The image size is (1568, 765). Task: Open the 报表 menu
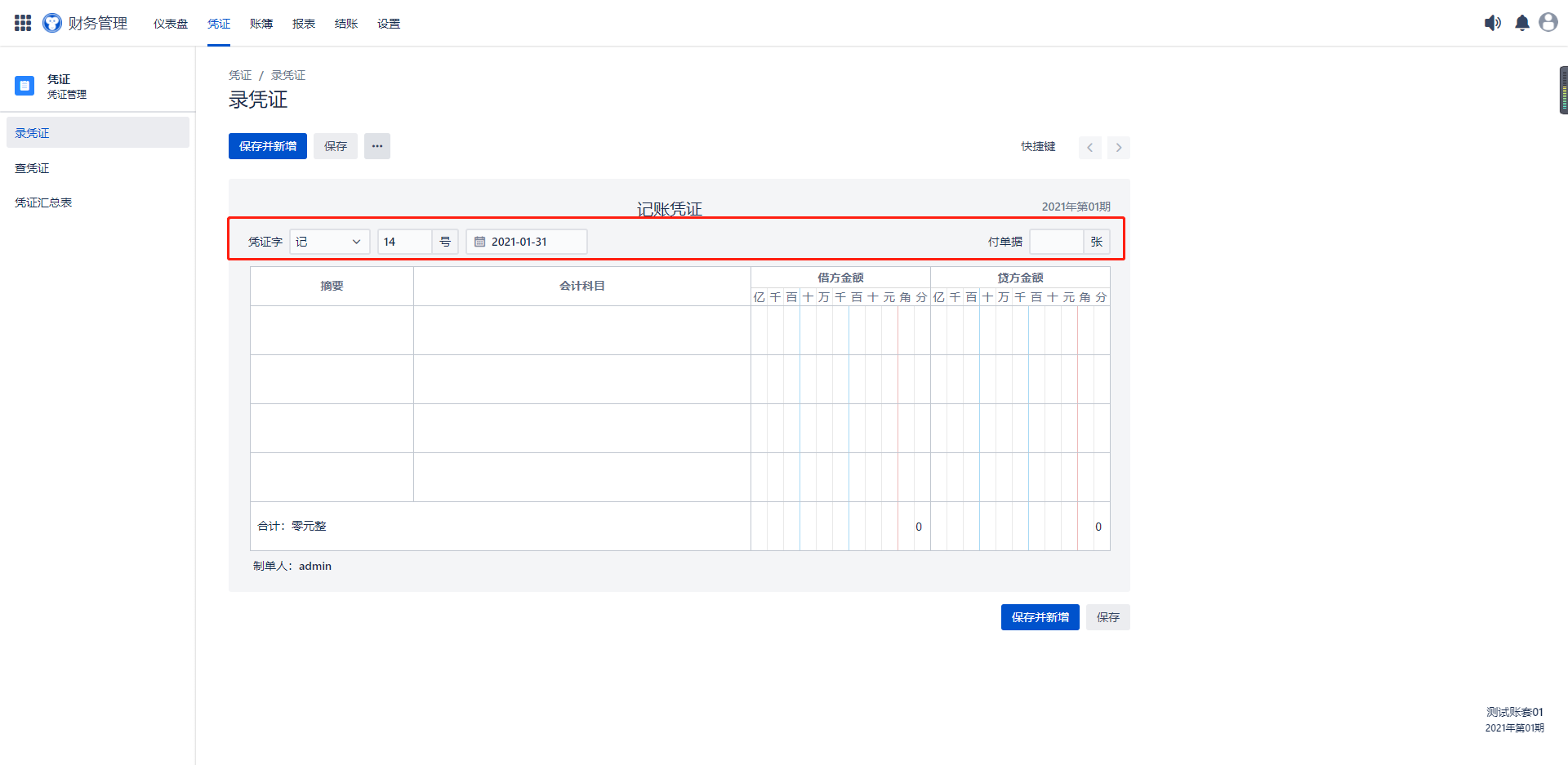click(304, 24)
